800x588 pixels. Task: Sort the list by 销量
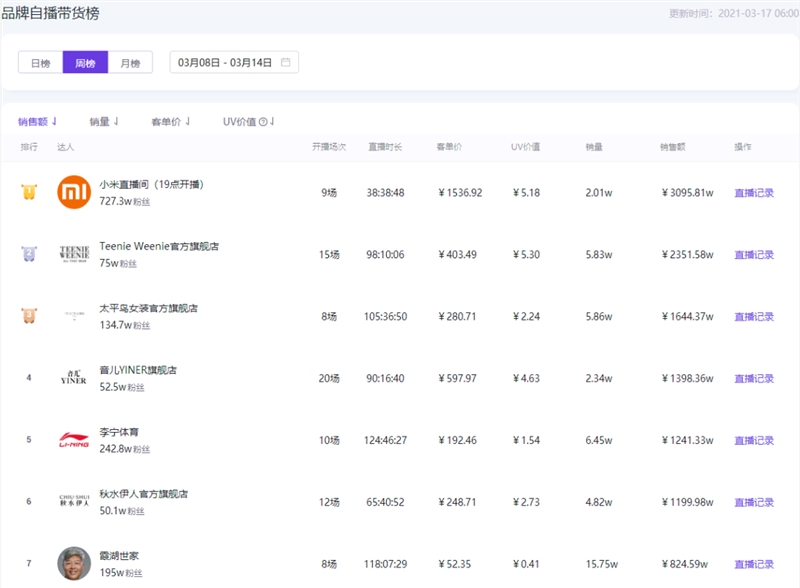104,121
